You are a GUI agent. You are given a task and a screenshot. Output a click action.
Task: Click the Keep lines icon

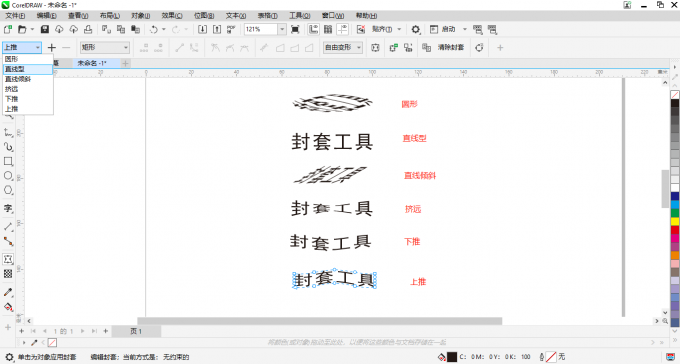coord(375,47)
